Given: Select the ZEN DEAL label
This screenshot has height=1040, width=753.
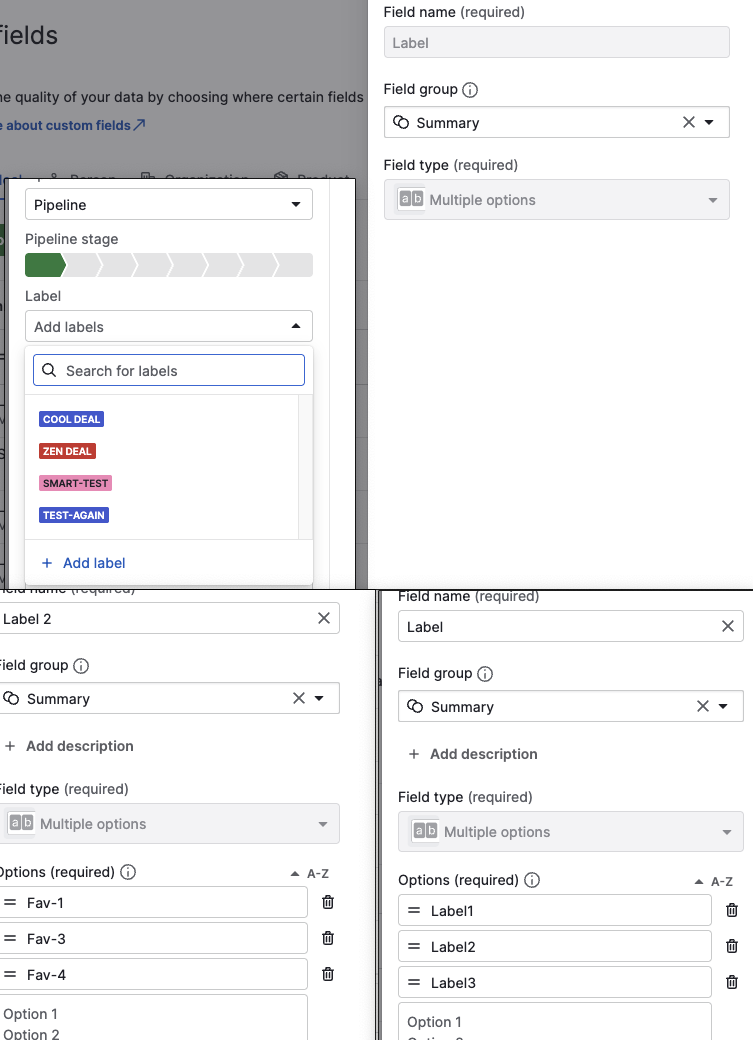Looking at the screenshot, I should pos(67,451).
